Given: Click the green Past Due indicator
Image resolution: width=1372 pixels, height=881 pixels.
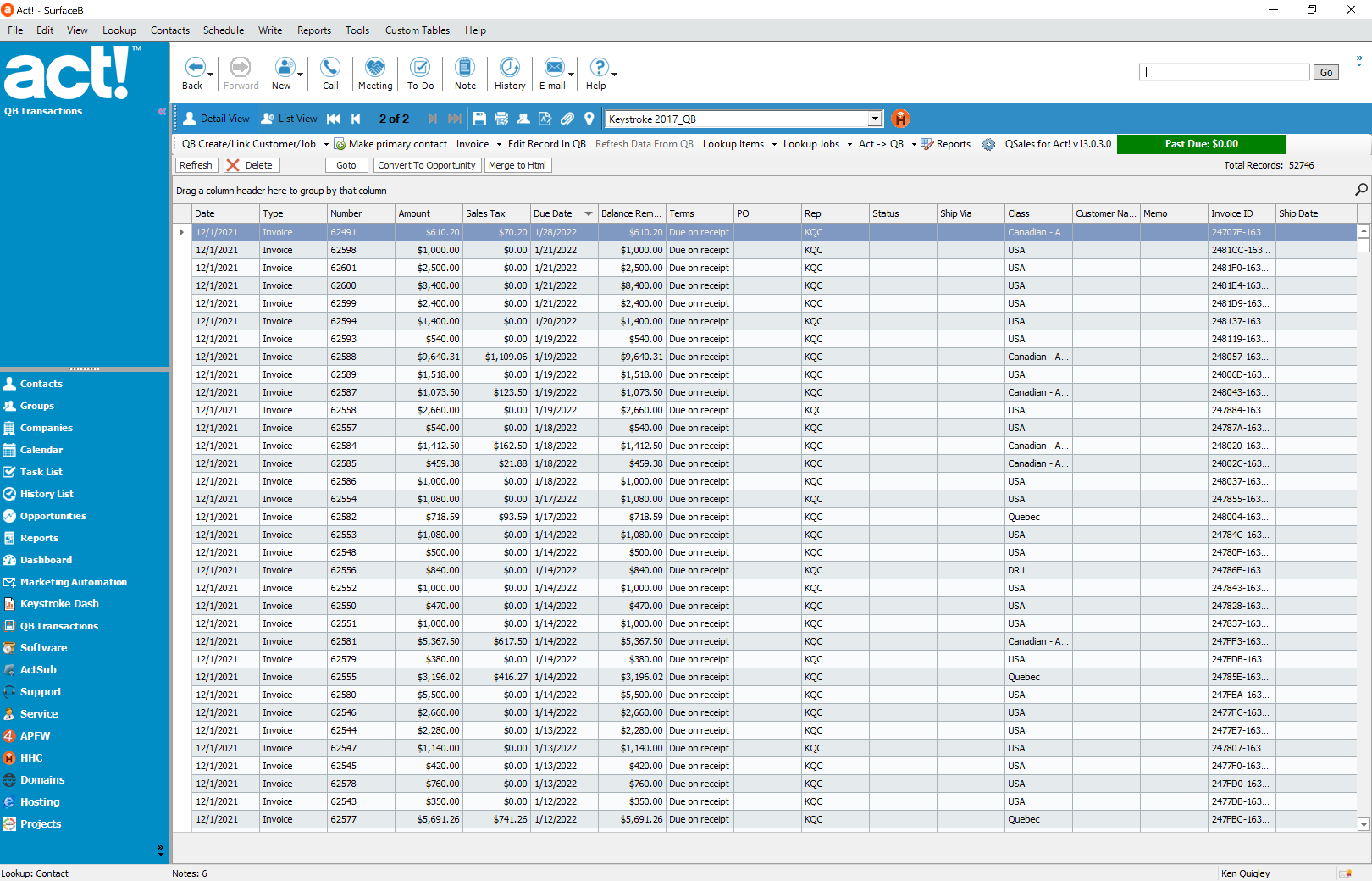Looking at the screenshot, I should pyautogui.click(x=1201, y=144).
